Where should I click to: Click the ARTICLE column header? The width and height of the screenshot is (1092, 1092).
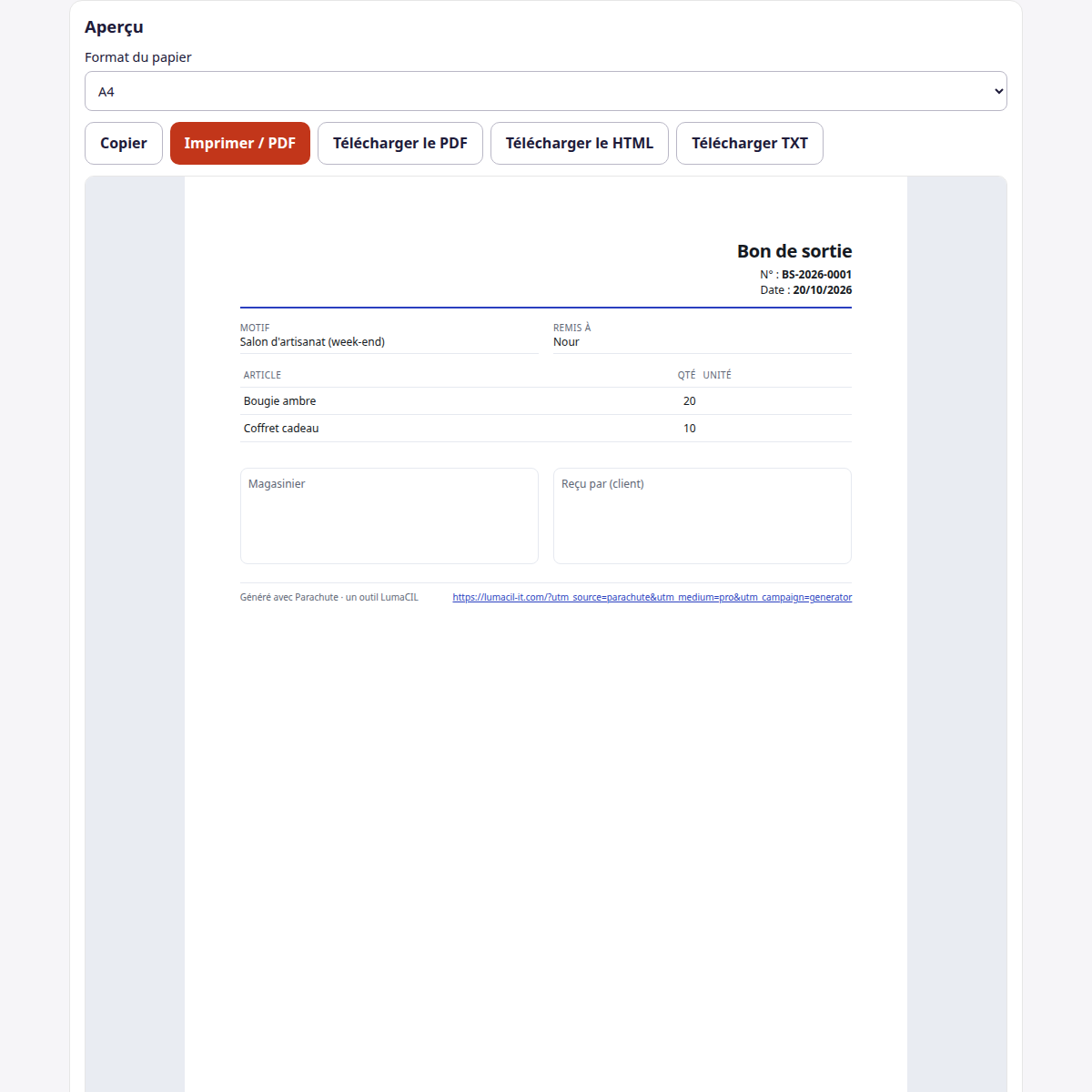(x=262, y=375)
